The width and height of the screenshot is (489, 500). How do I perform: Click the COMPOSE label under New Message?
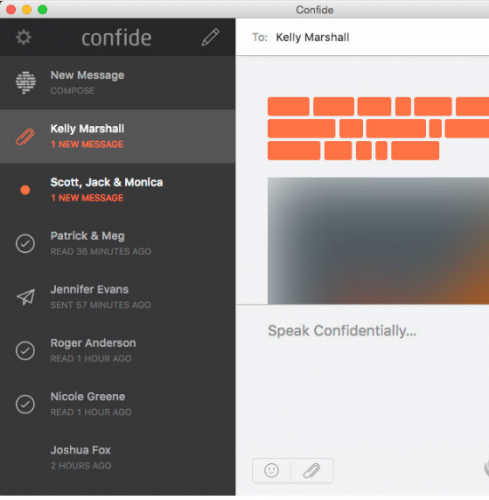click(x=72, y=91)
